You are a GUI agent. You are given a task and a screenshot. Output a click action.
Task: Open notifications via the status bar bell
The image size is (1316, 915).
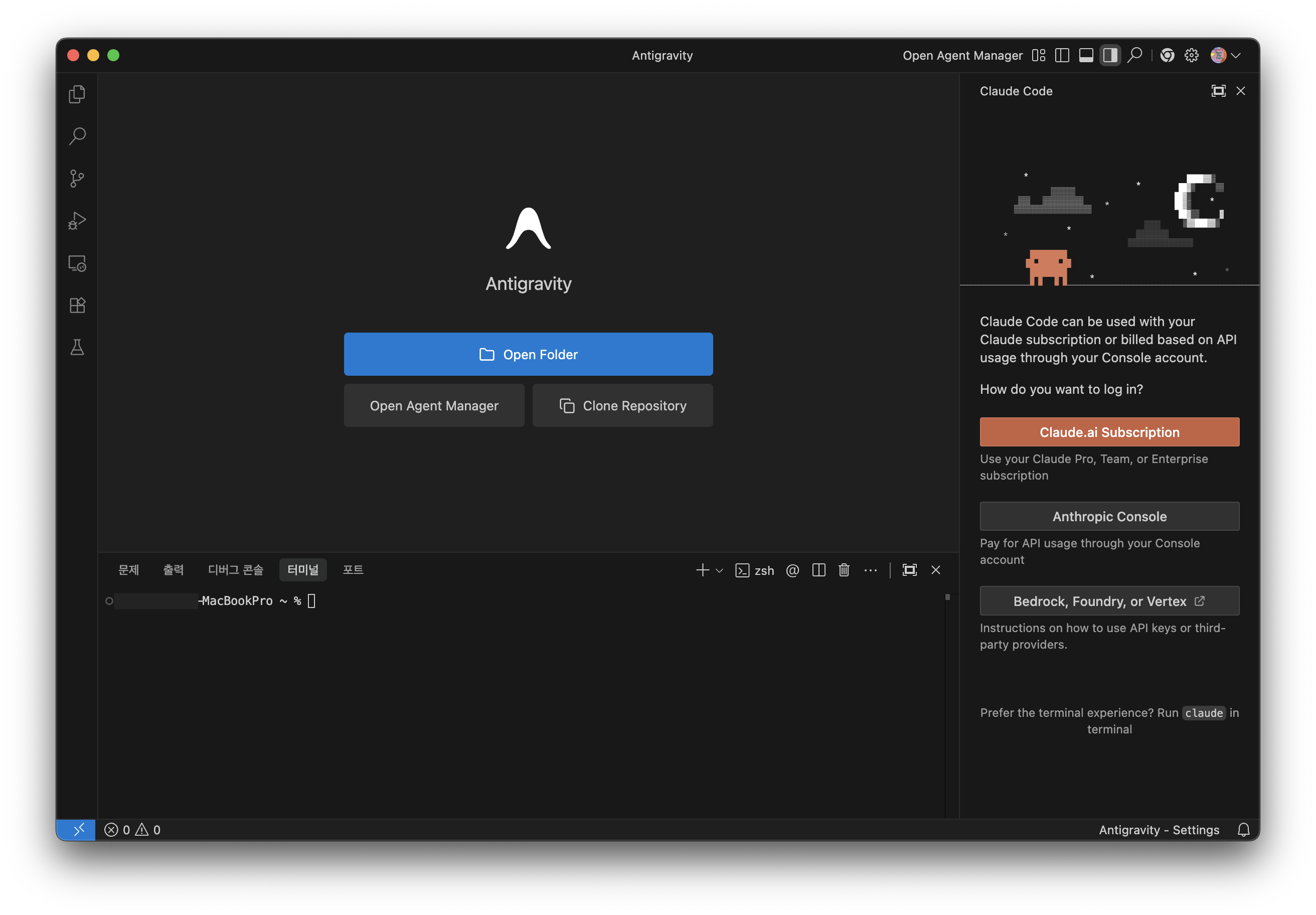tap(1243, 830)
